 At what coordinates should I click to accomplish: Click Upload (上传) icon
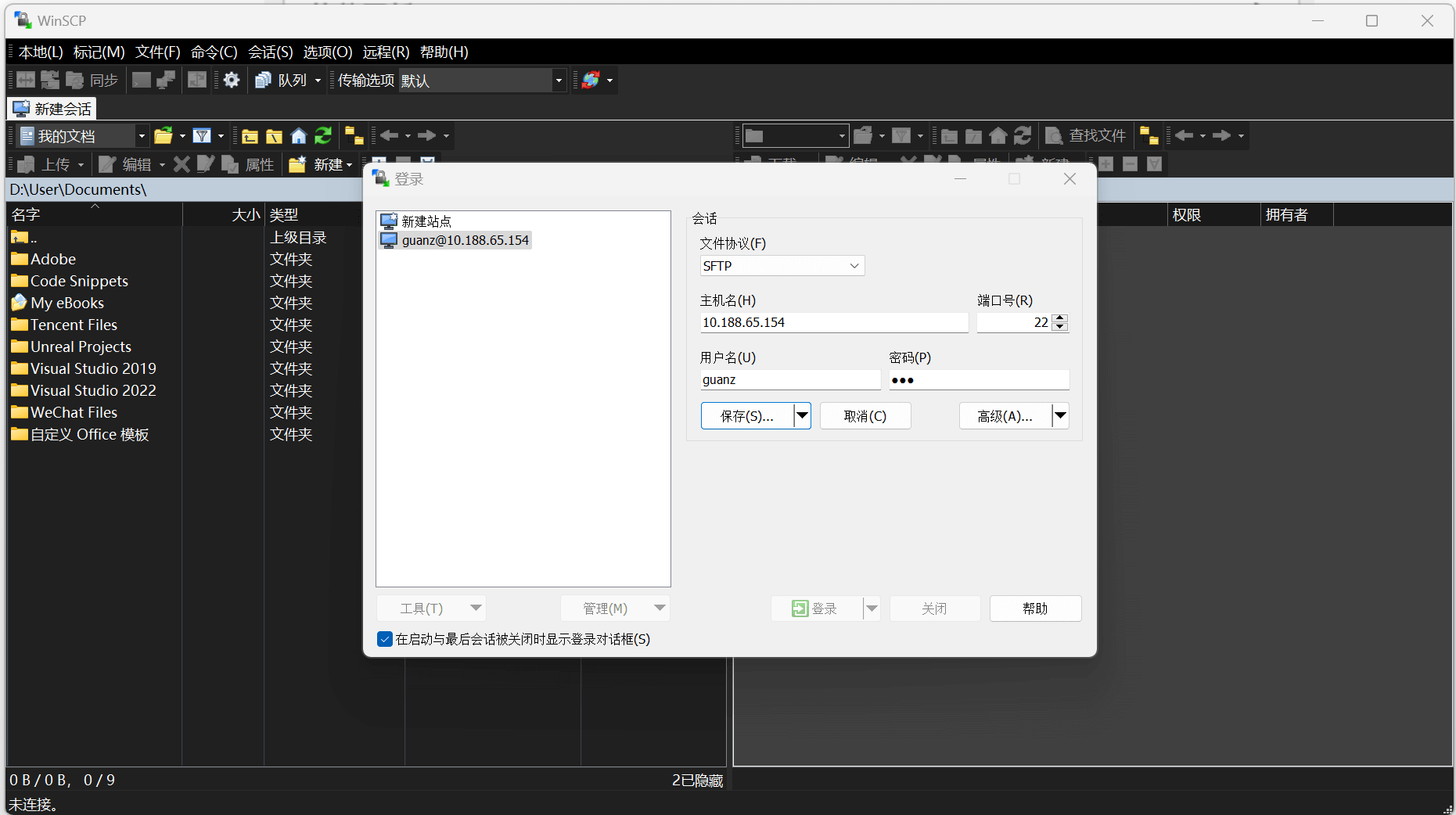27,164
